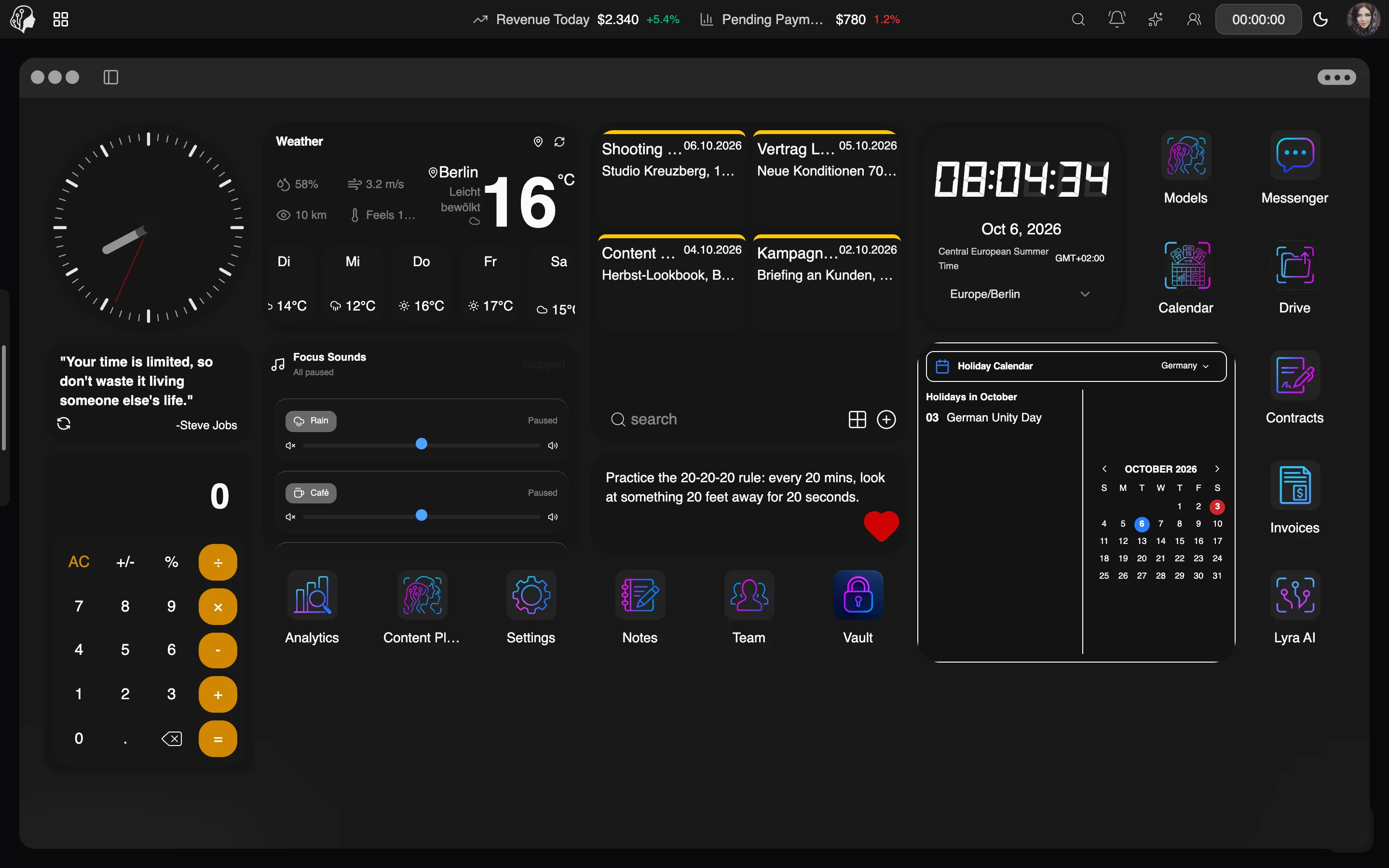Go to next month in calendar
1389x868 pixels.
(1217, 469)
